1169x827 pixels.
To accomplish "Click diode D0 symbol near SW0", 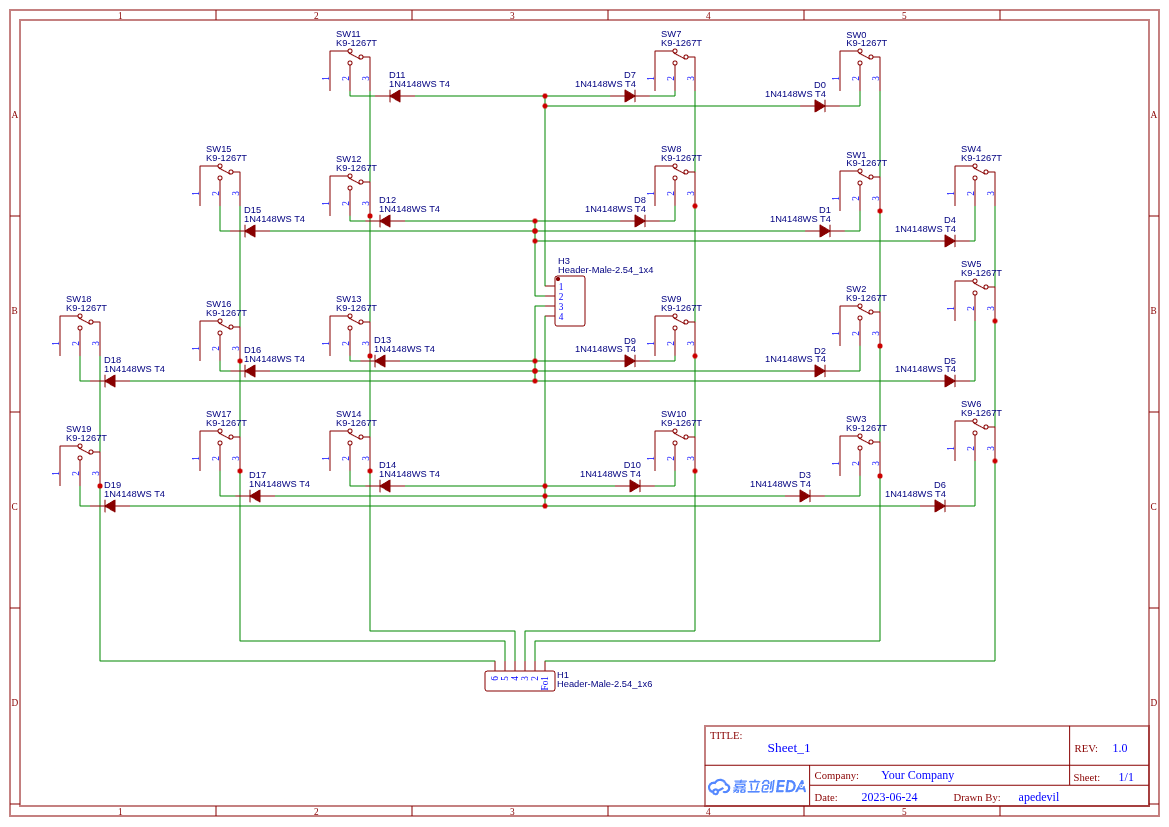I will pyautogui.click(x=820, y=105).
